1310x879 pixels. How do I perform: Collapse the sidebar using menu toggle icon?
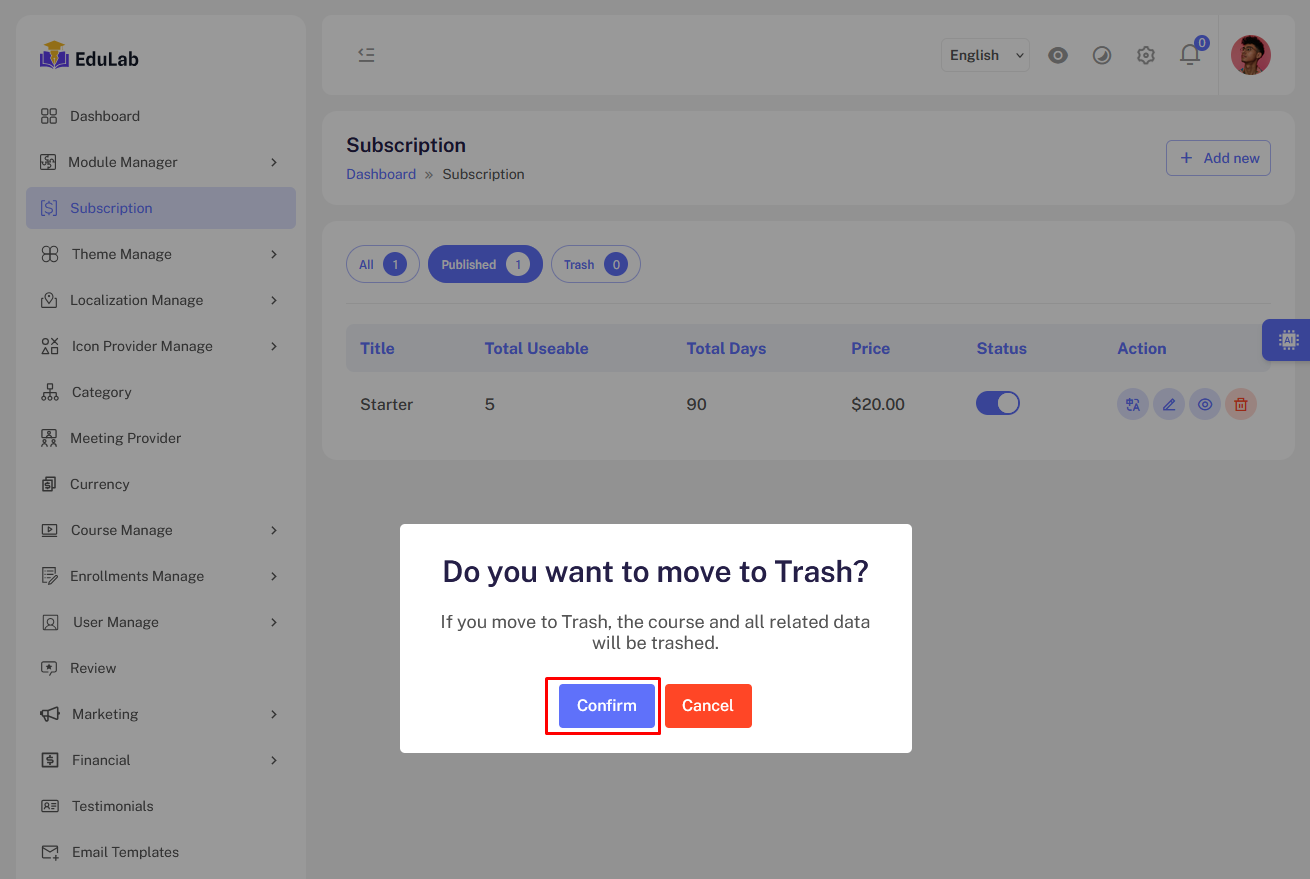coord(366,55)
